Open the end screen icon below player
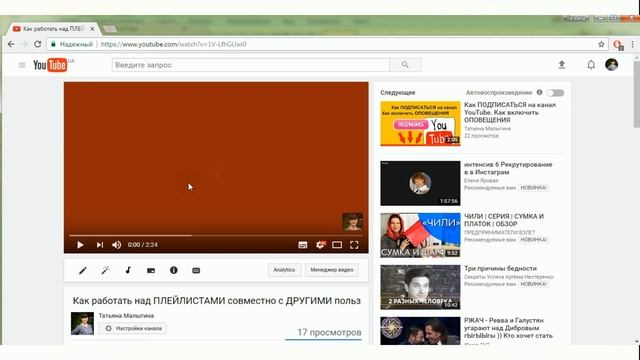640x360 pixels. point(151,270)
